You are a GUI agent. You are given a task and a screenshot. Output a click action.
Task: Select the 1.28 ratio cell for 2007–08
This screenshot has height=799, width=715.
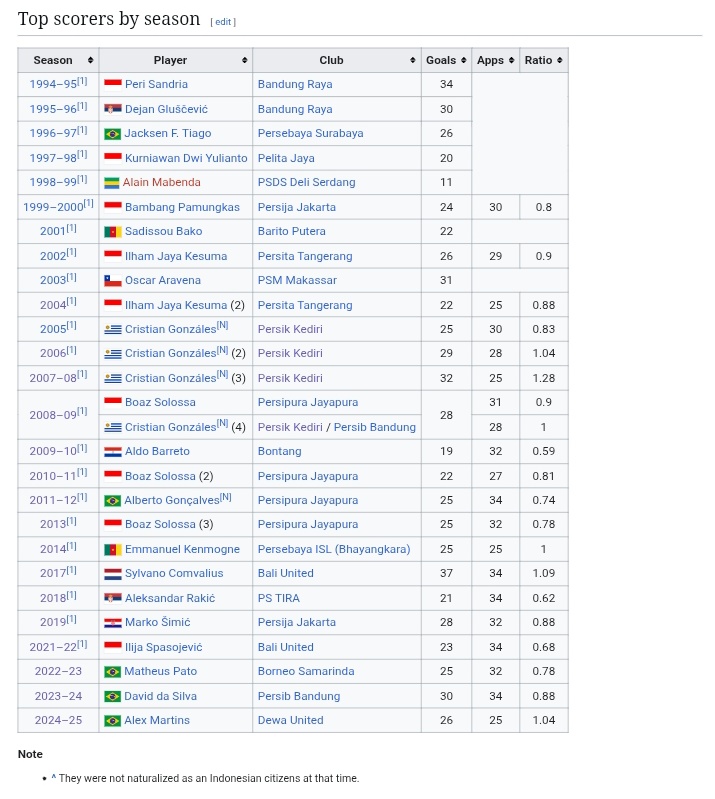tap(543, 378)
